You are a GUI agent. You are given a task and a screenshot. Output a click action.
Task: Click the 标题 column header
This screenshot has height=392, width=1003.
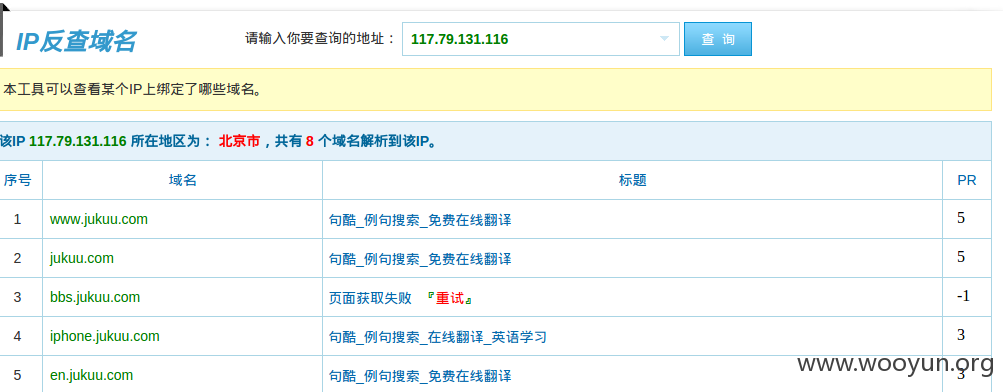(x=633, y=180)
